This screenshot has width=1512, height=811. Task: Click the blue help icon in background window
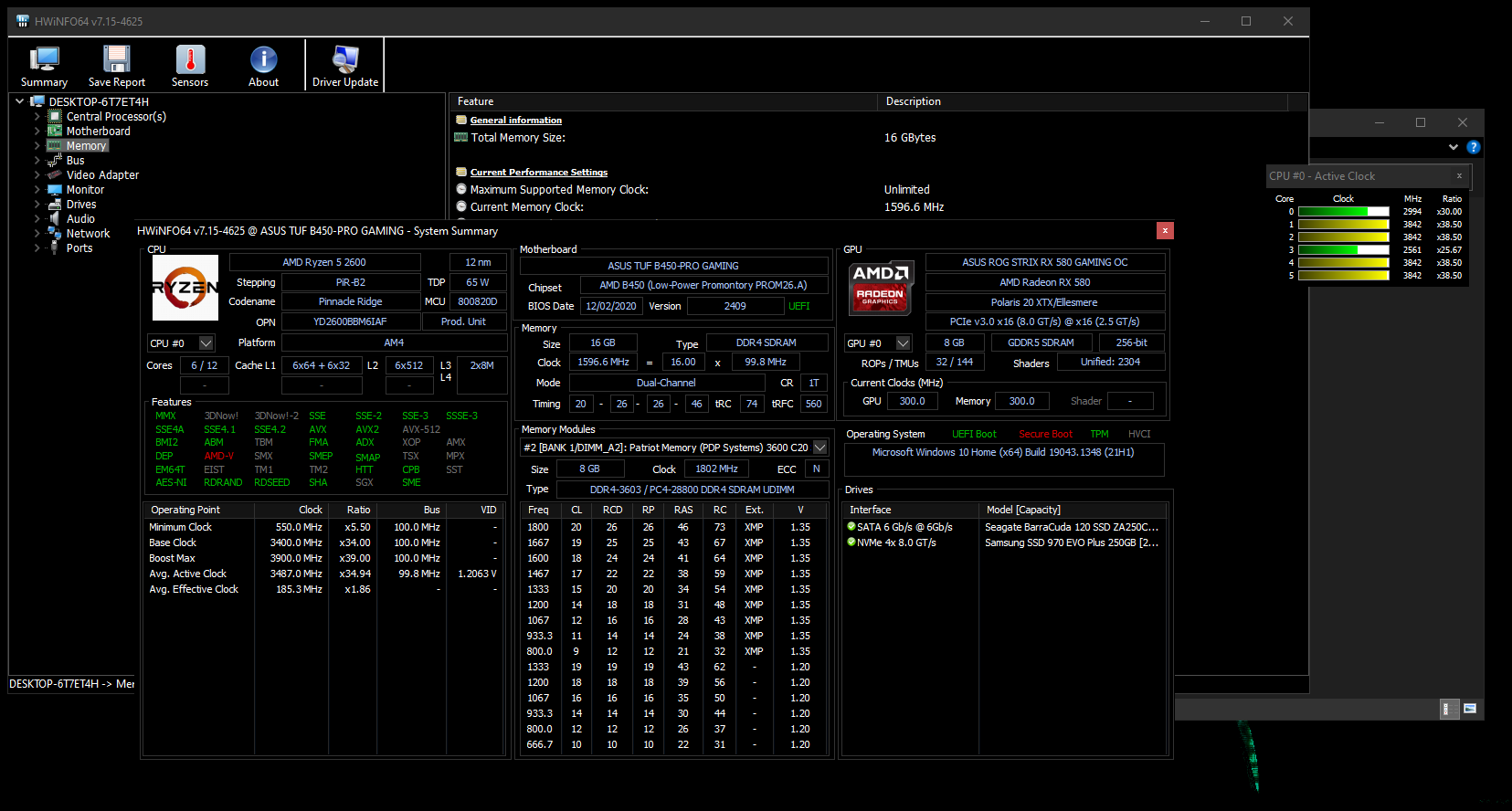point(1473,147)
